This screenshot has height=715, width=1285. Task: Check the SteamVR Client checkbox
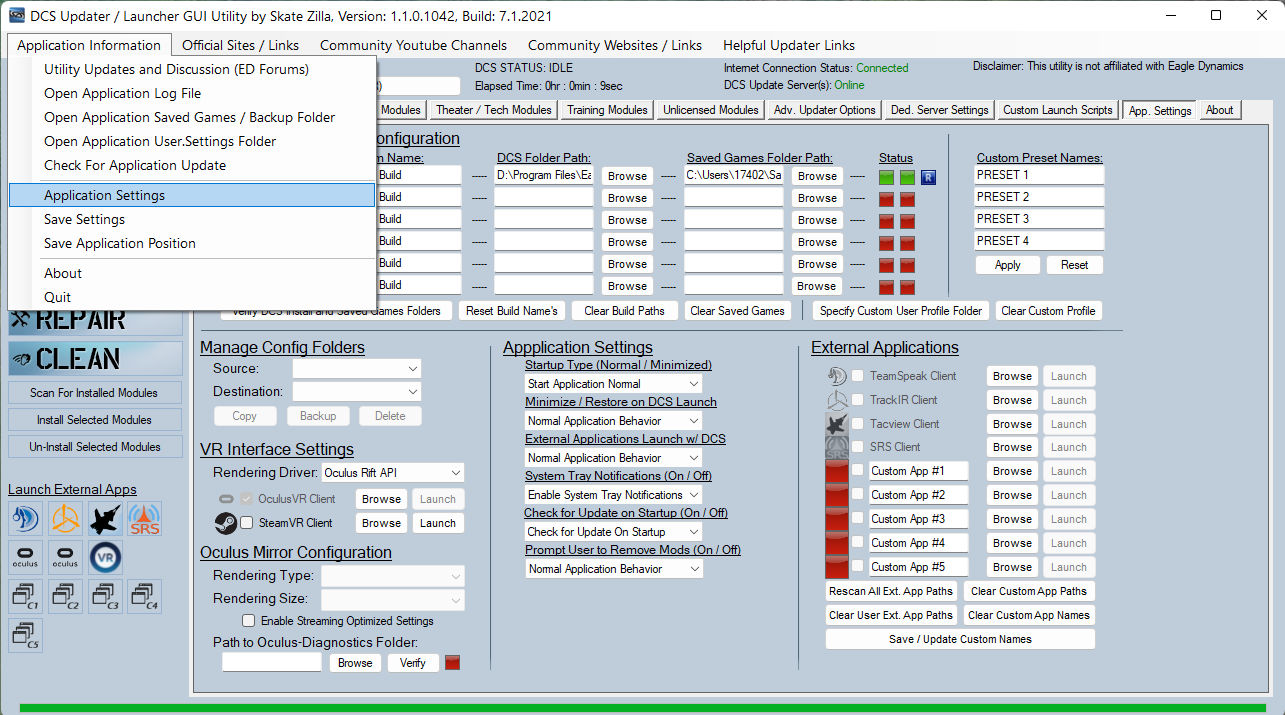[x=247, y=523]
